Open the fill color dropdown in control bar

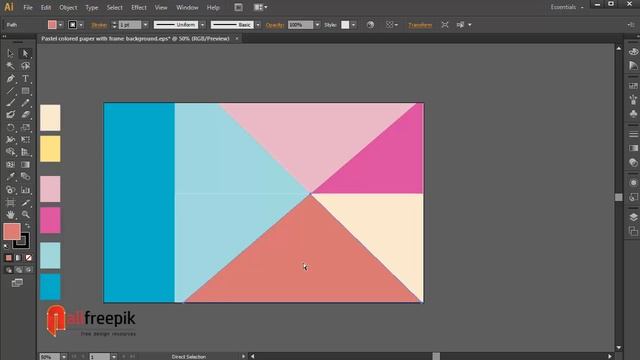tap(60, 25)
